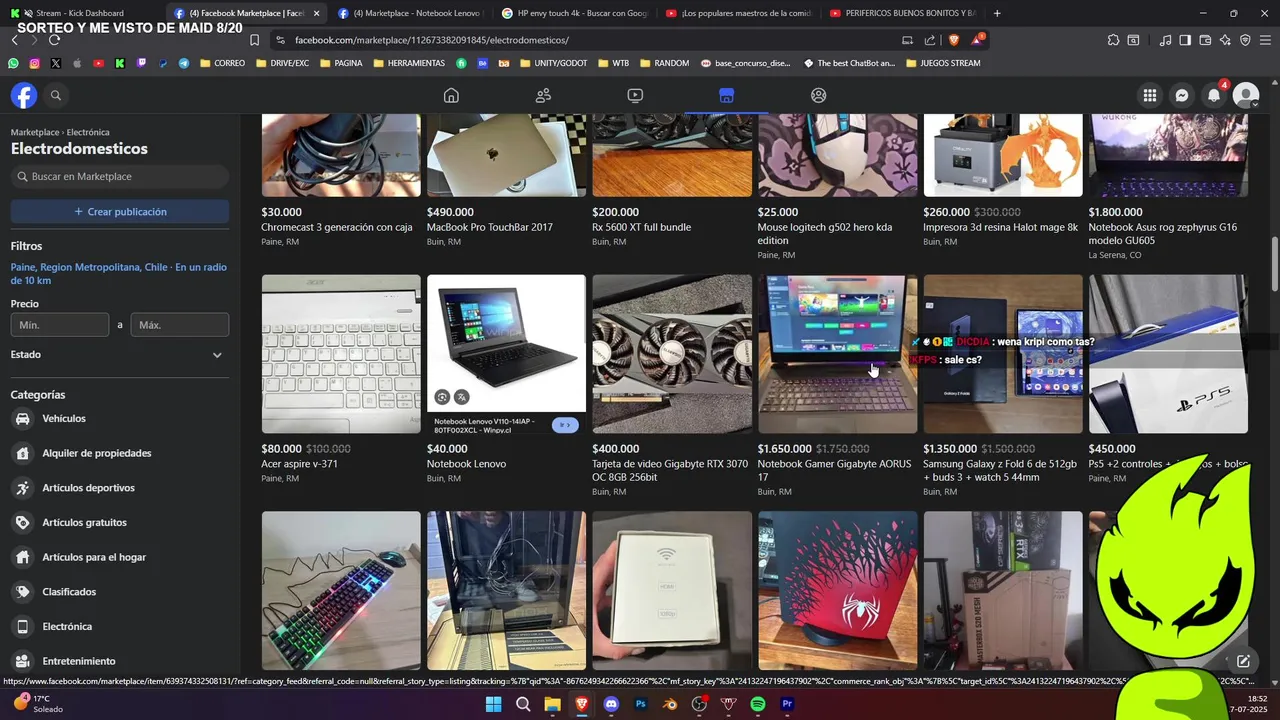This screenshot has height=720, width=1280.
Task: Go to Facebook home icon in top nav
Action: point(451,95)
